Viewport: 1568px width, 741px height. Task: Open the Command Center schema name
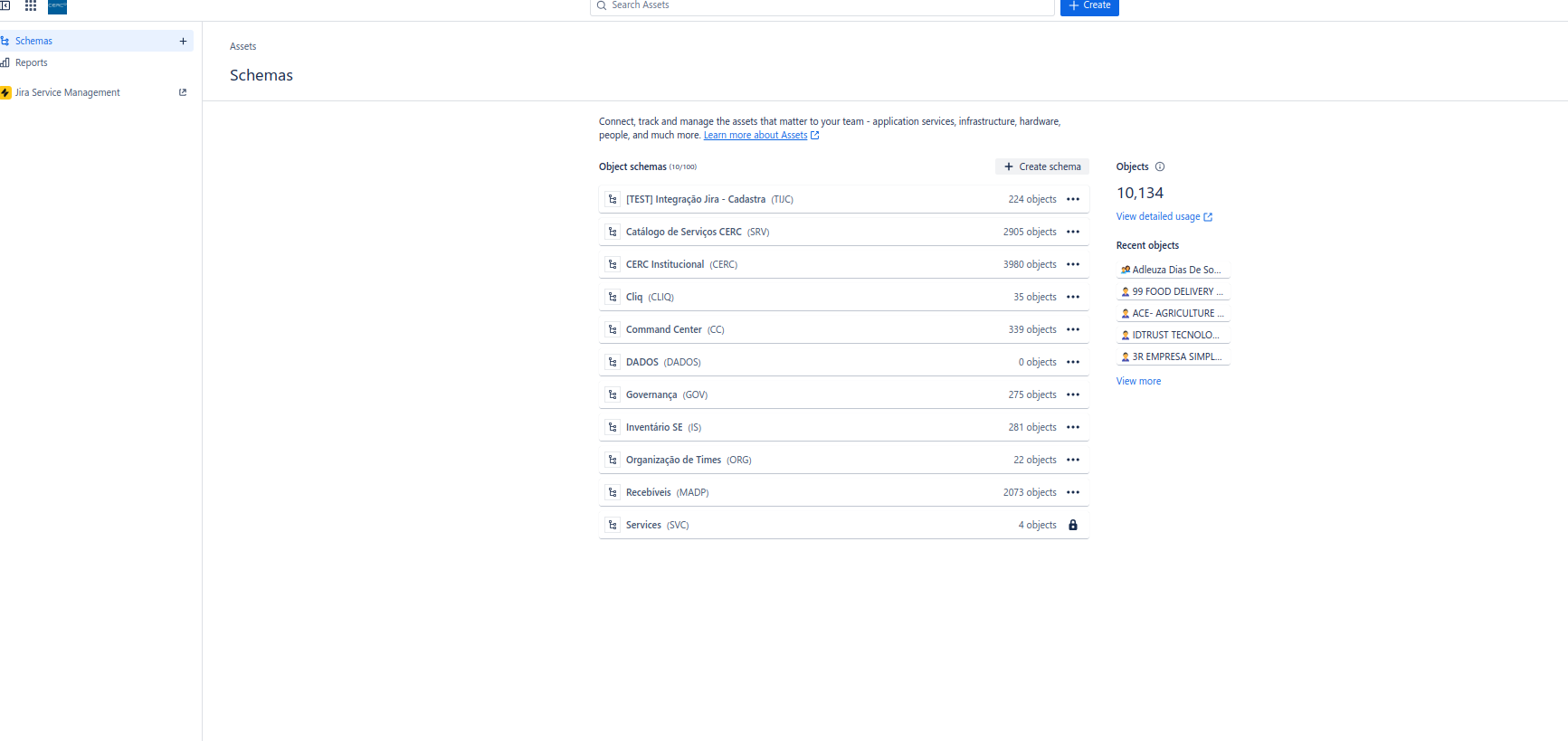tap(664, 329)
